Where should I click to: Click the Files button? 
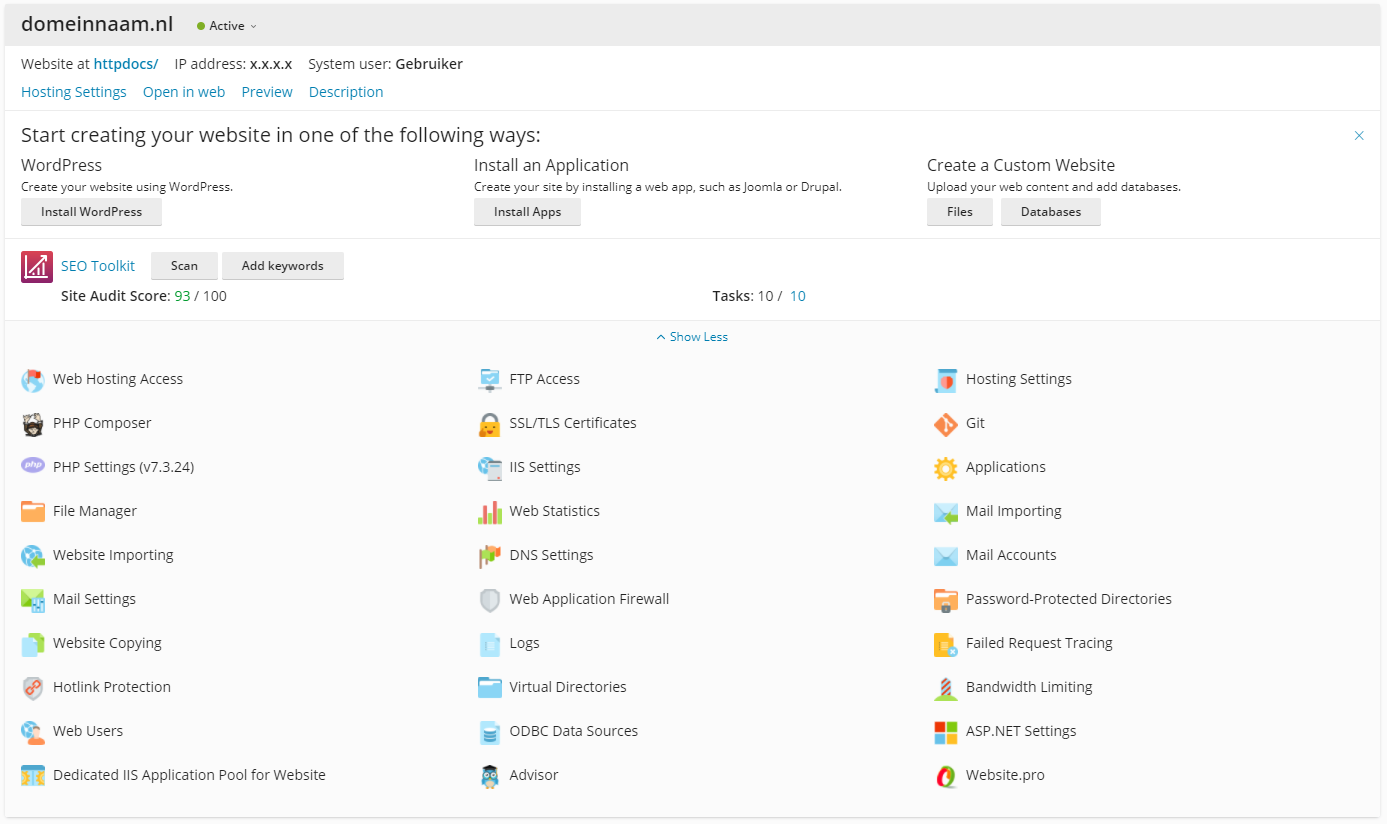[x=960, y=212]
